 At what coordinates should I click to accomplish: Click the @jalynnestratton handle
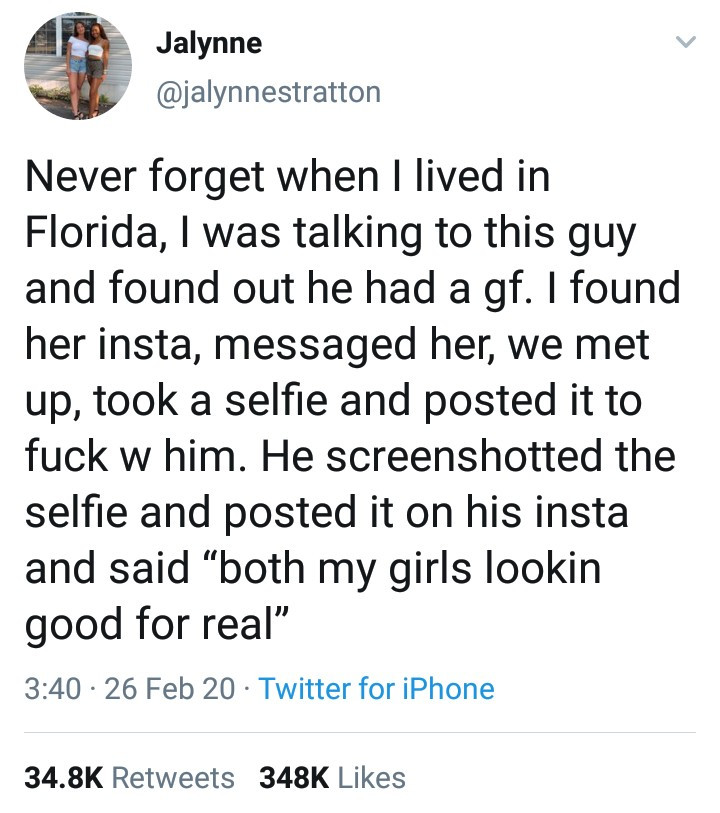click(268, 92)
